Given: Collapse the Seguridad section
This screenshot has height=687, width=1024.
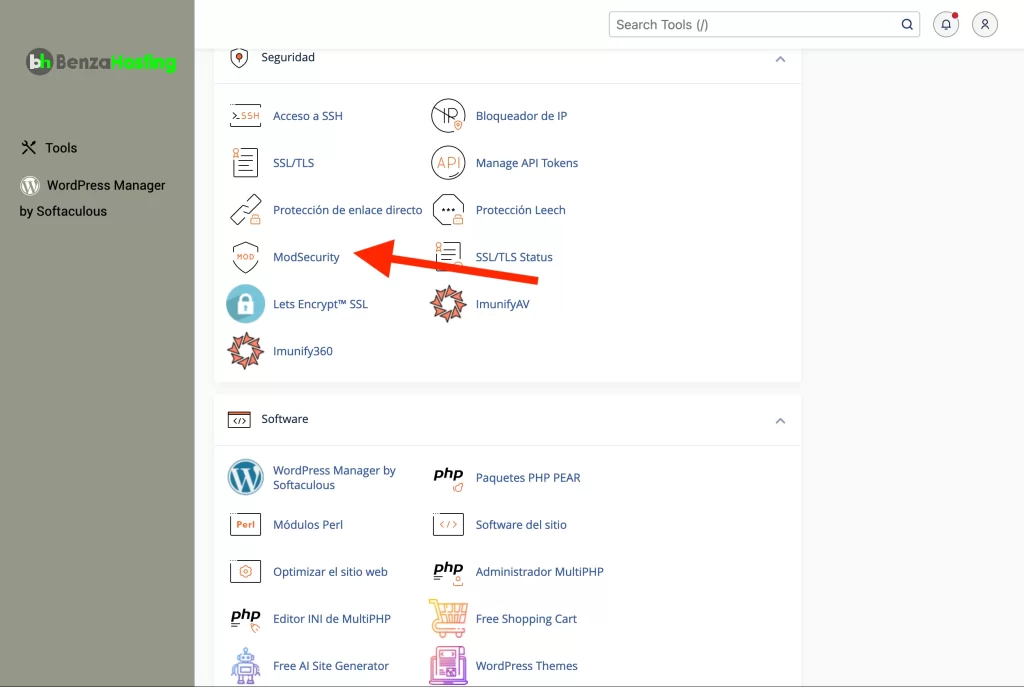Looking at the screenshot, I should pos(780,59).
